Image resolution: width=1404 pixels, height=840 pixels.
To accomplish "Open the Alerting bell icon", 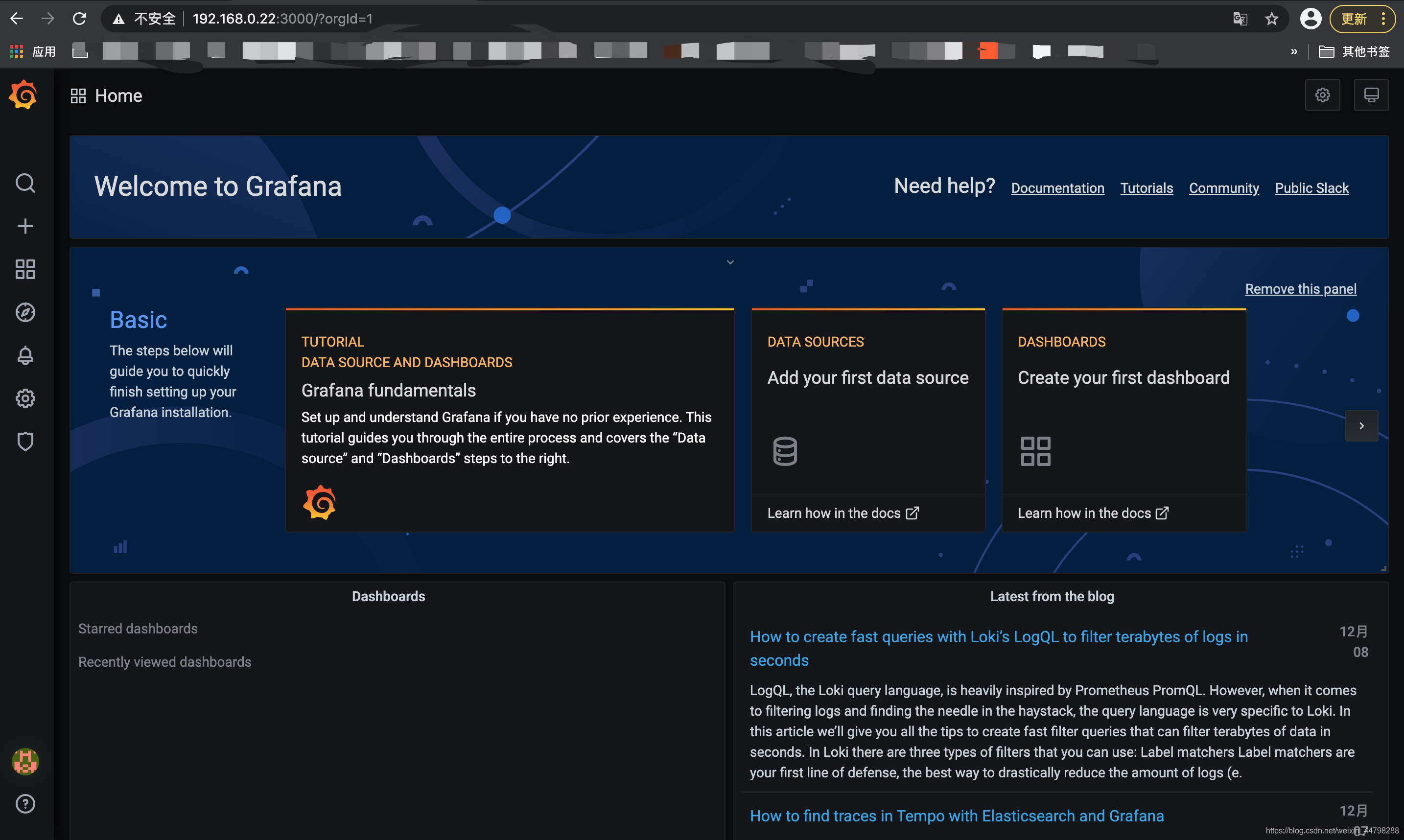I will [25, 355].
